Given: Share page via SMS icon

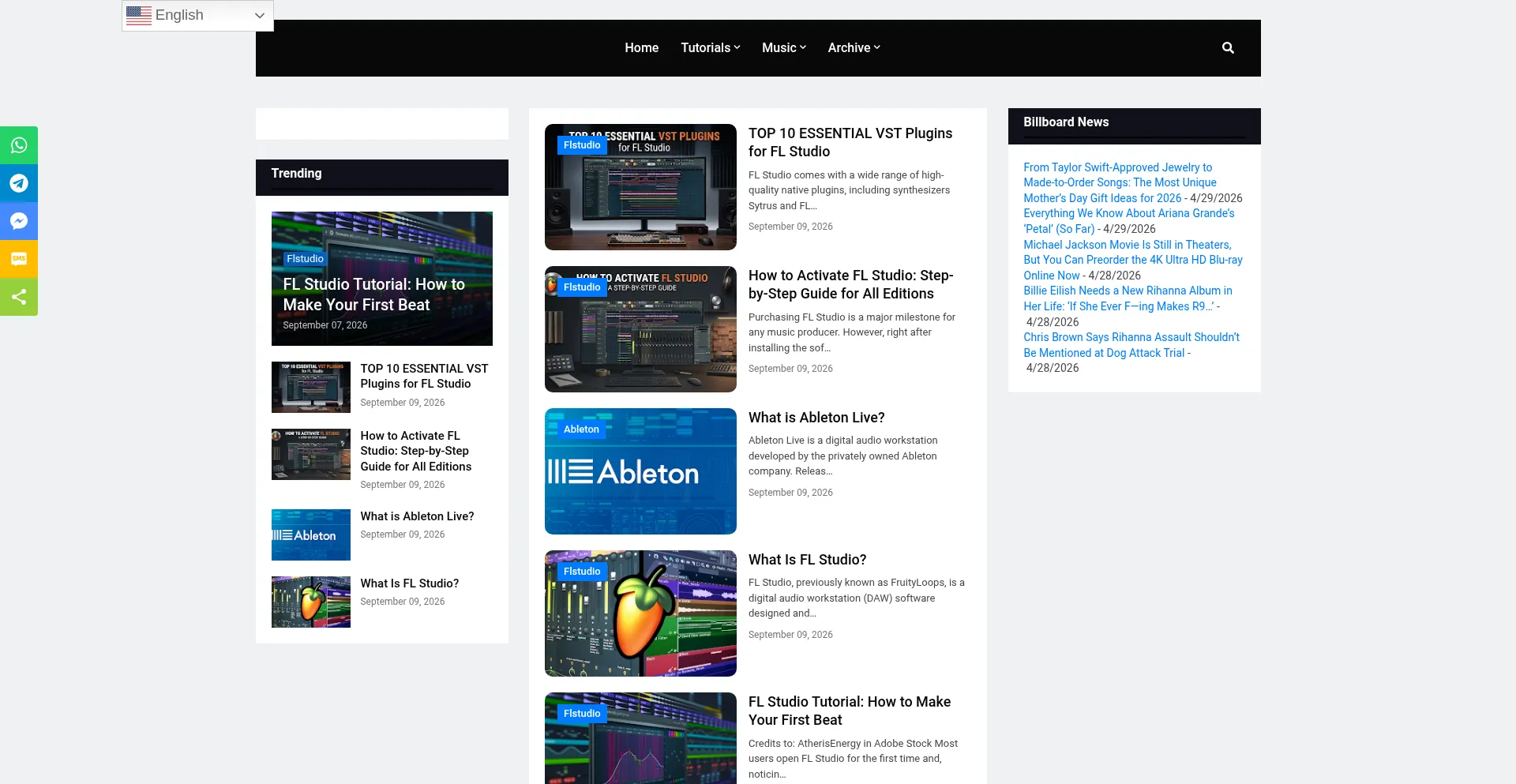Looking at the screenshot, I should 19,259.
